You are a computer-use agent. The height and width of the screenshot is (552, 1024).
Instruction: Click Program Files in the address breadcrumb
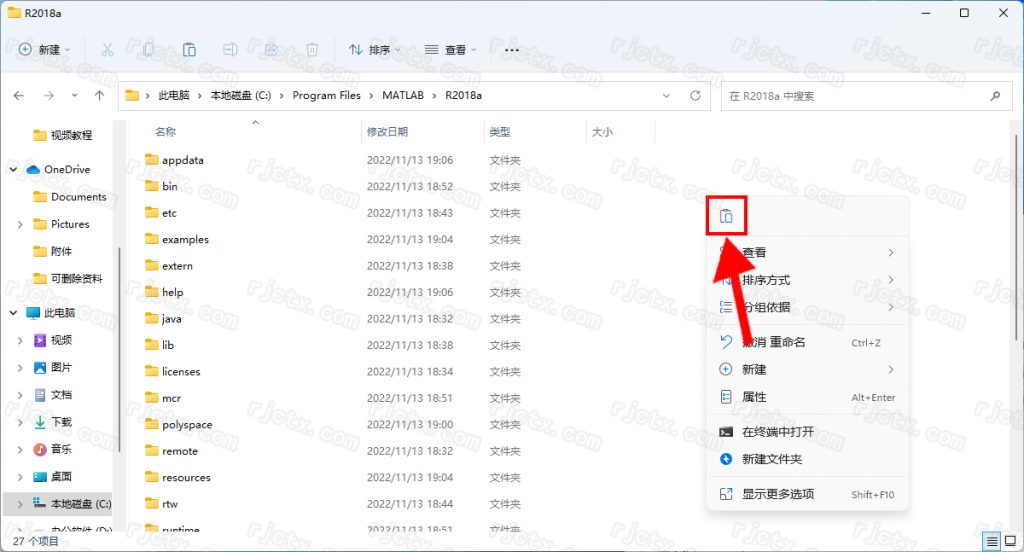coord(326,96)
